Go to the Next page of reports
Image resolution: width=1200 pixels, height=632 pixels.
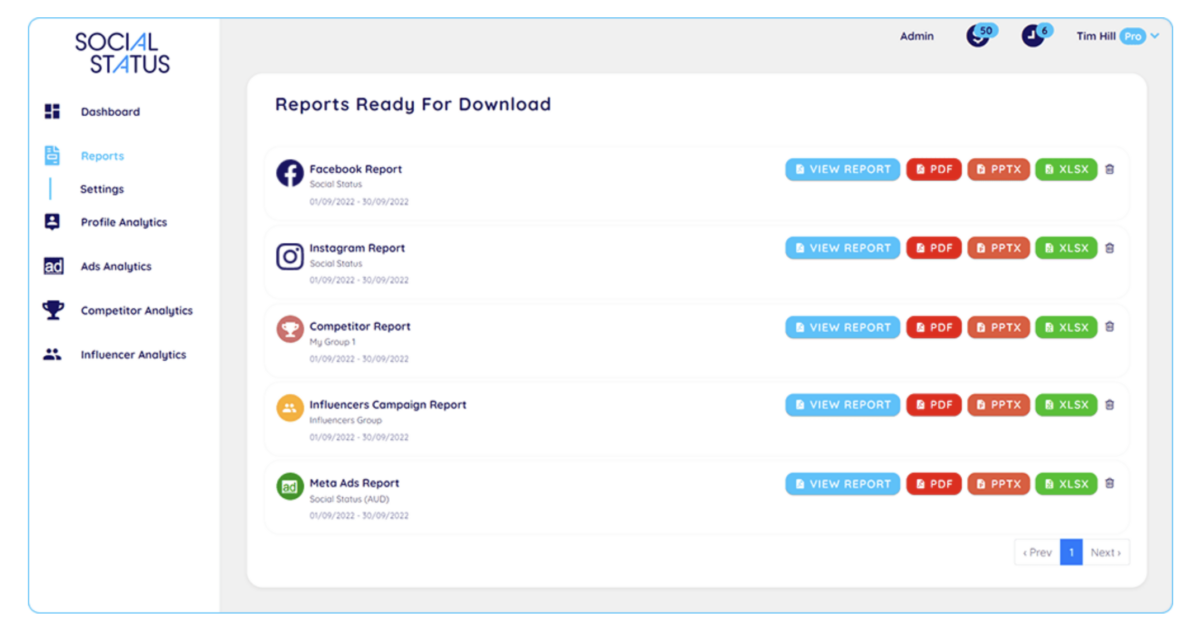pos(1105,551)
